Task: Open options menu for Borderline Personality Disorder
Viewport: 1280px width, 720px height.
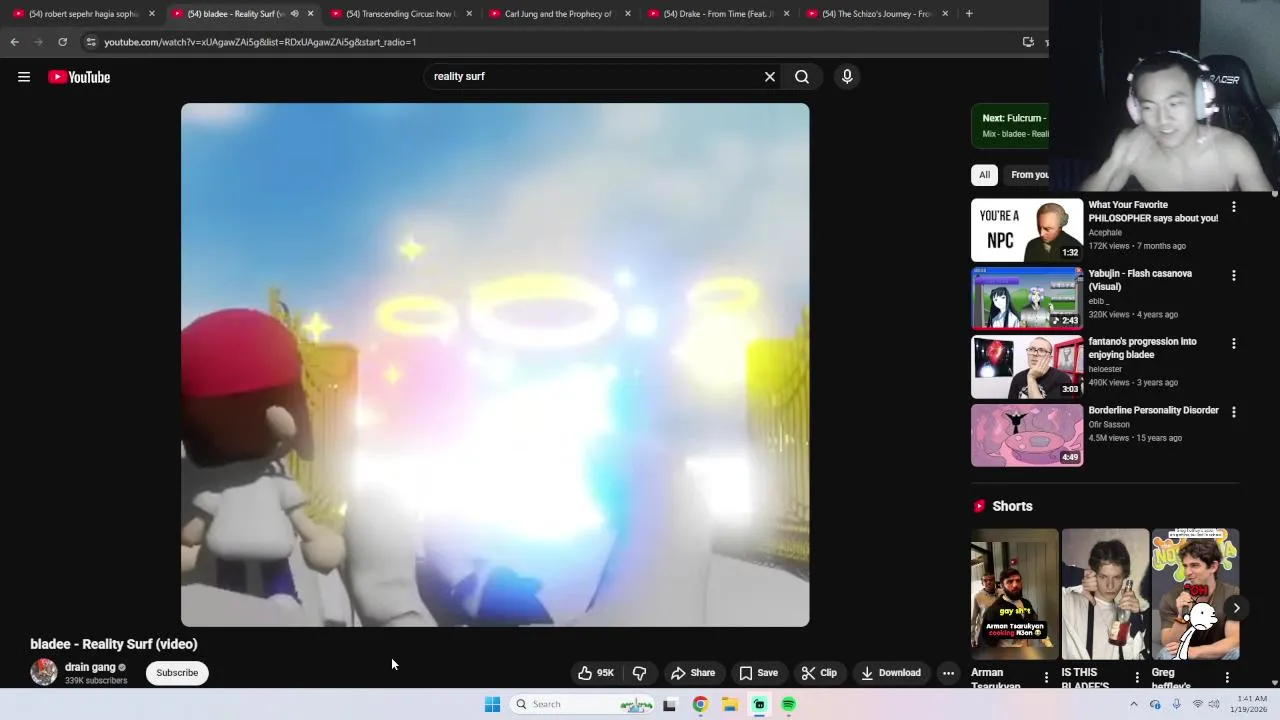Action: click(1233, 412)
